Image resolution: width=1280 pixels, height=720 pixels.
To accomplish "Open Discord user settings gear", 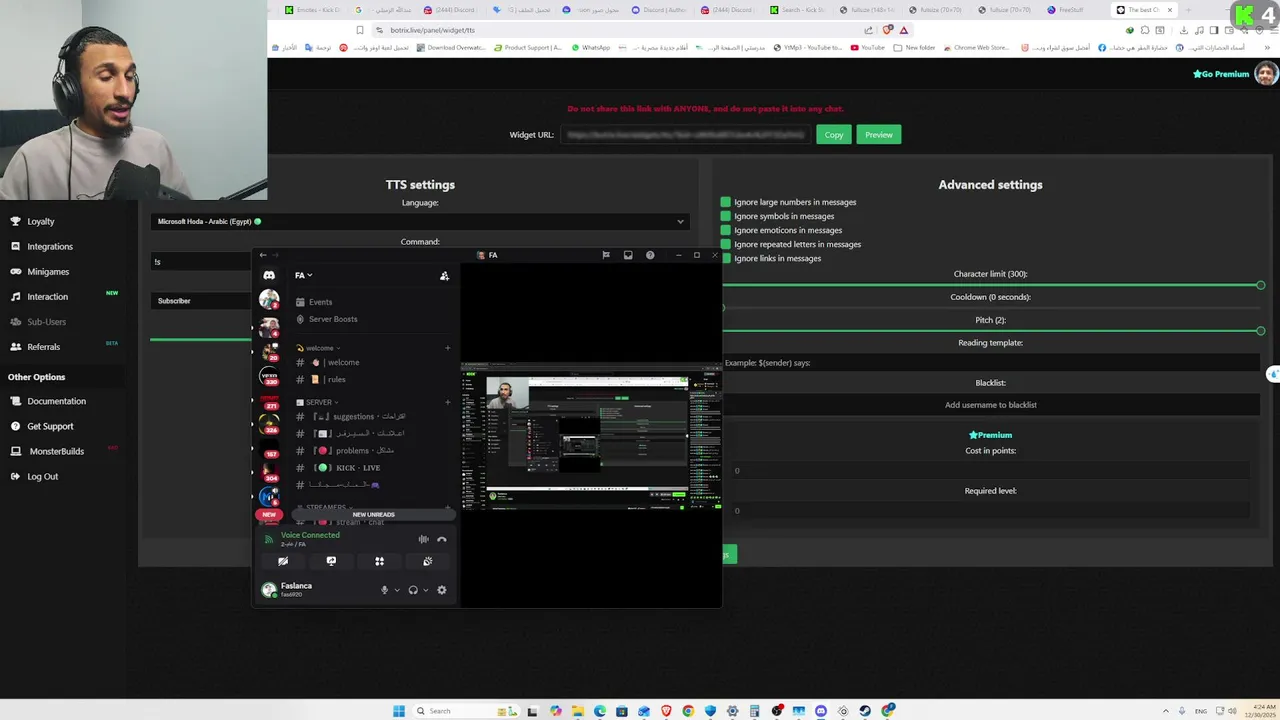I will [442, 590].
